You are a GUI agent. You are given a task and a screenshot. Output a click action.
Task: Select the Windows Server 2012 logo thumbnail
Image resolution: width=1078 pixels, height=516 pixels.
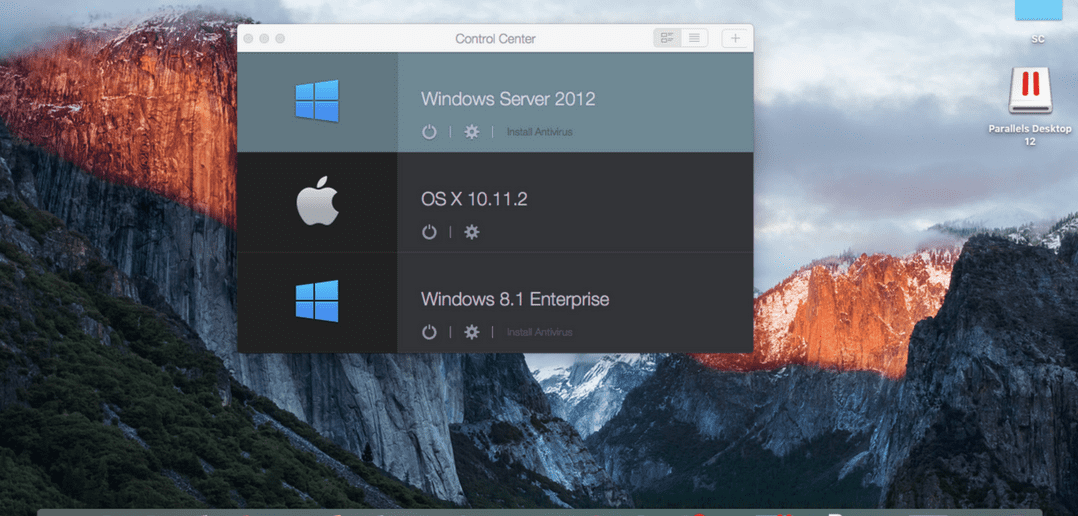click(317, 101)
